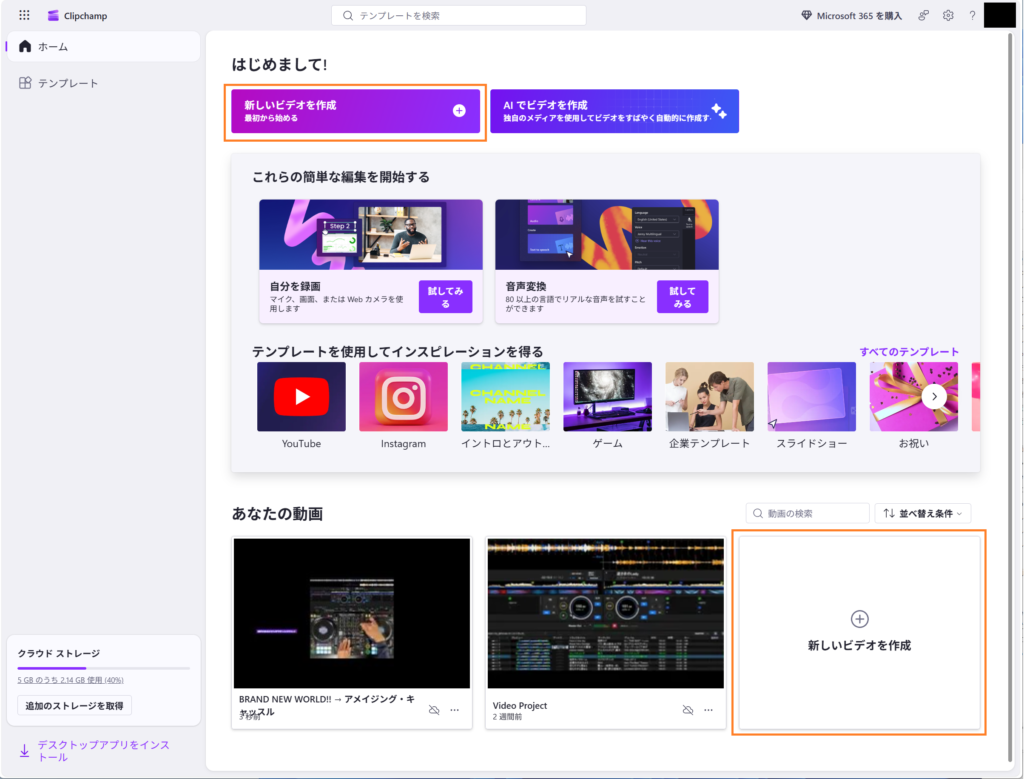Click the Microsoft 365 を購入 diamond button
This screenshot has height=779, width=1024.
[851, 15]
